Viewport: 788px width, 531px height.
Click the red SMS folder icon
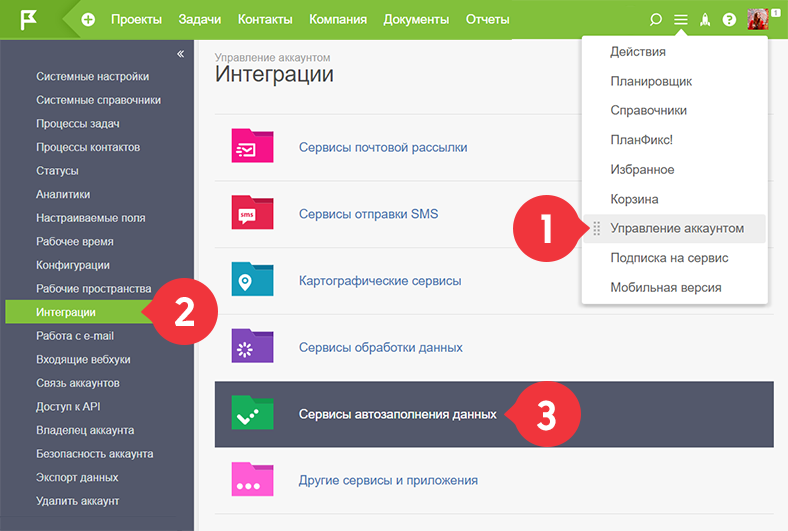coord(252,213)
